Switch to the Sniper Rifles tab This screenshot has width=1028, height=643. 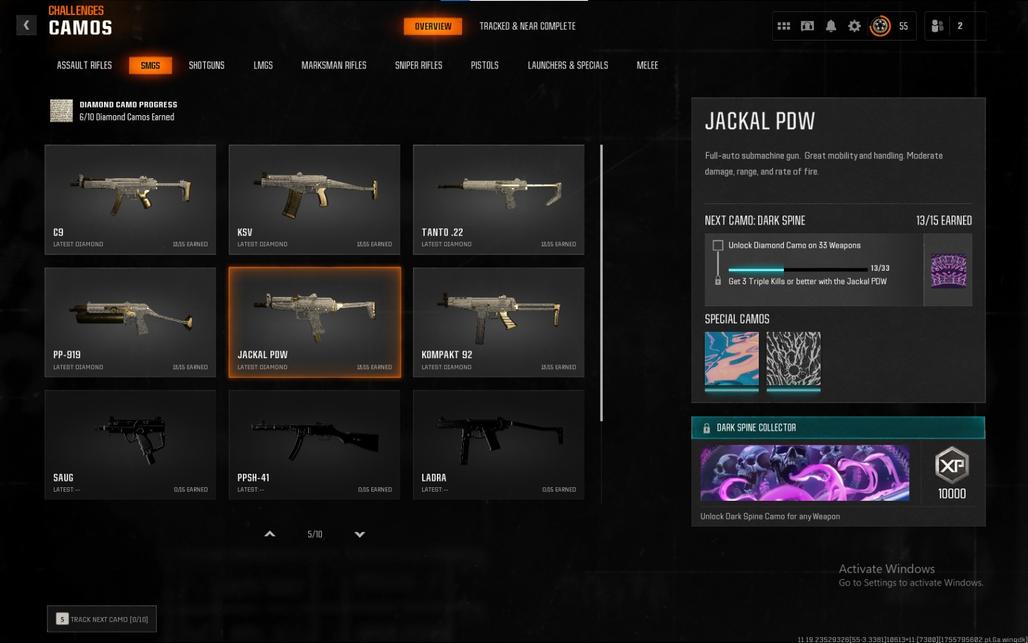(x=418, y=65)
